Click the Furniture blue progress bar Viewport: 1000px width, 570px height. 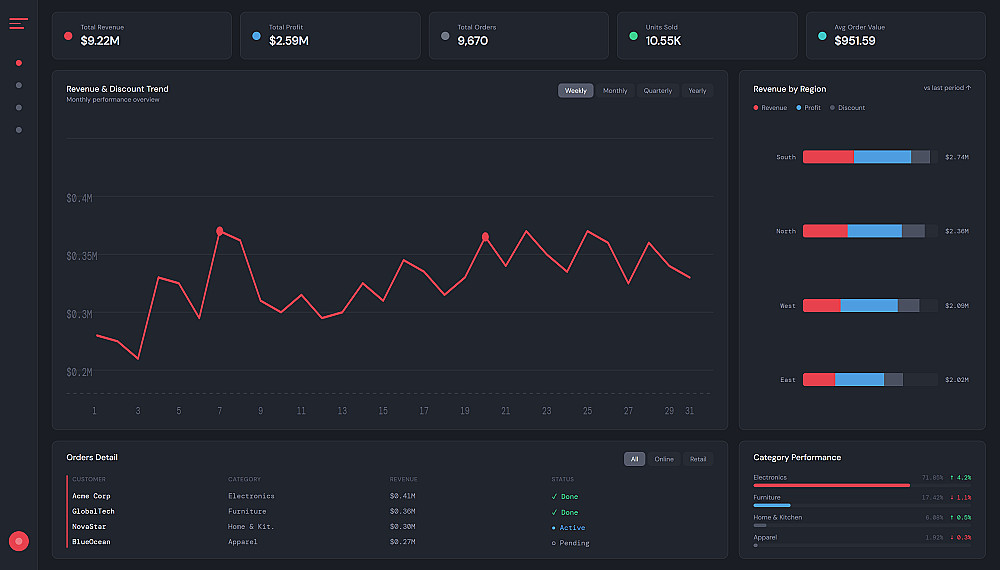(x=772, y=505)
